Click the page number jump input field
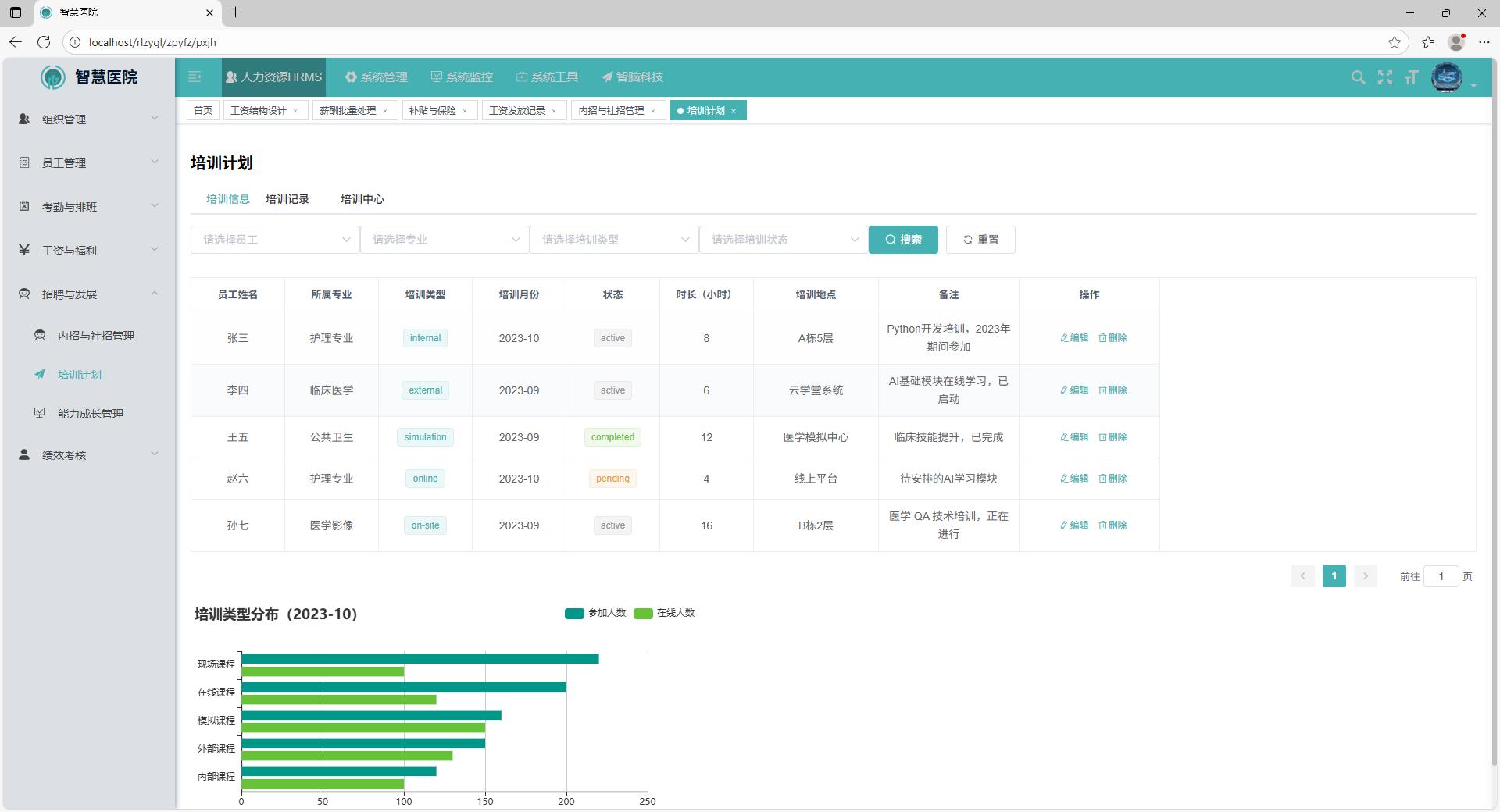 point(1441,576)
